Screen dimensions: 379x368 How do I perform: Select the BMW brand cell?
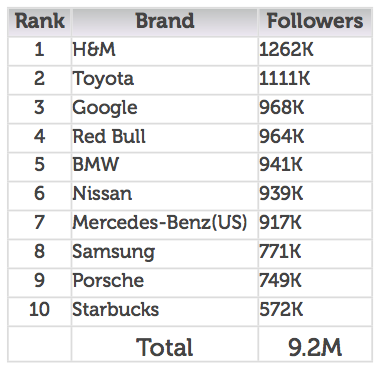165,166
